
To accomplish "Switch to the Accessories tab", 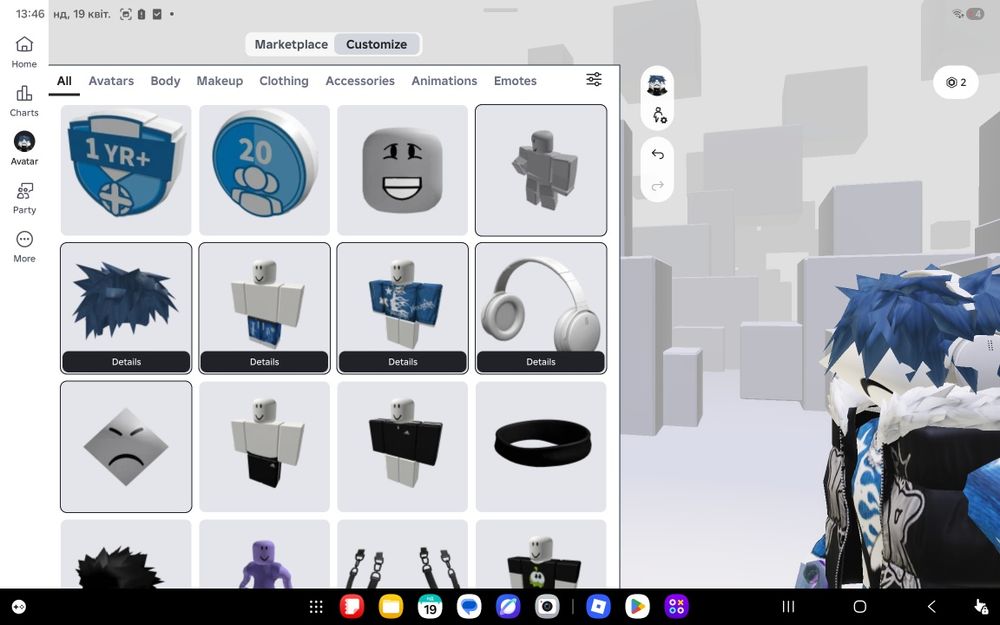I will pyautogui.click(x=360, y=81).
